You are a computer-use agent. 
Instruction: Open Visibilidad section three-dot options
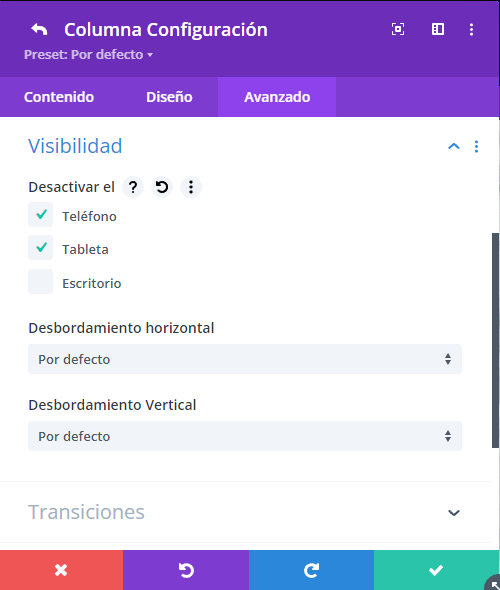pos(476,146)
